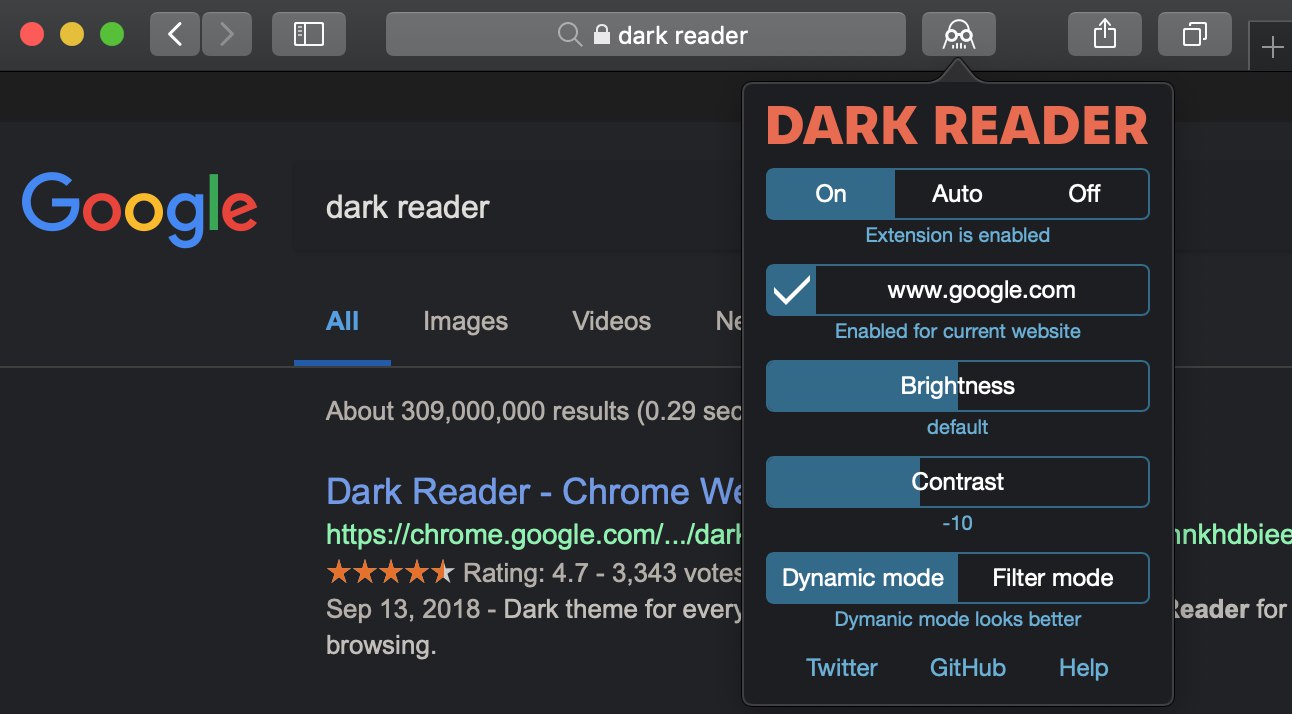Image resolution: width=1292 pixels, height=714 pixels.
Task: Click the Safari address bar
Action: [x=646, y=34]
